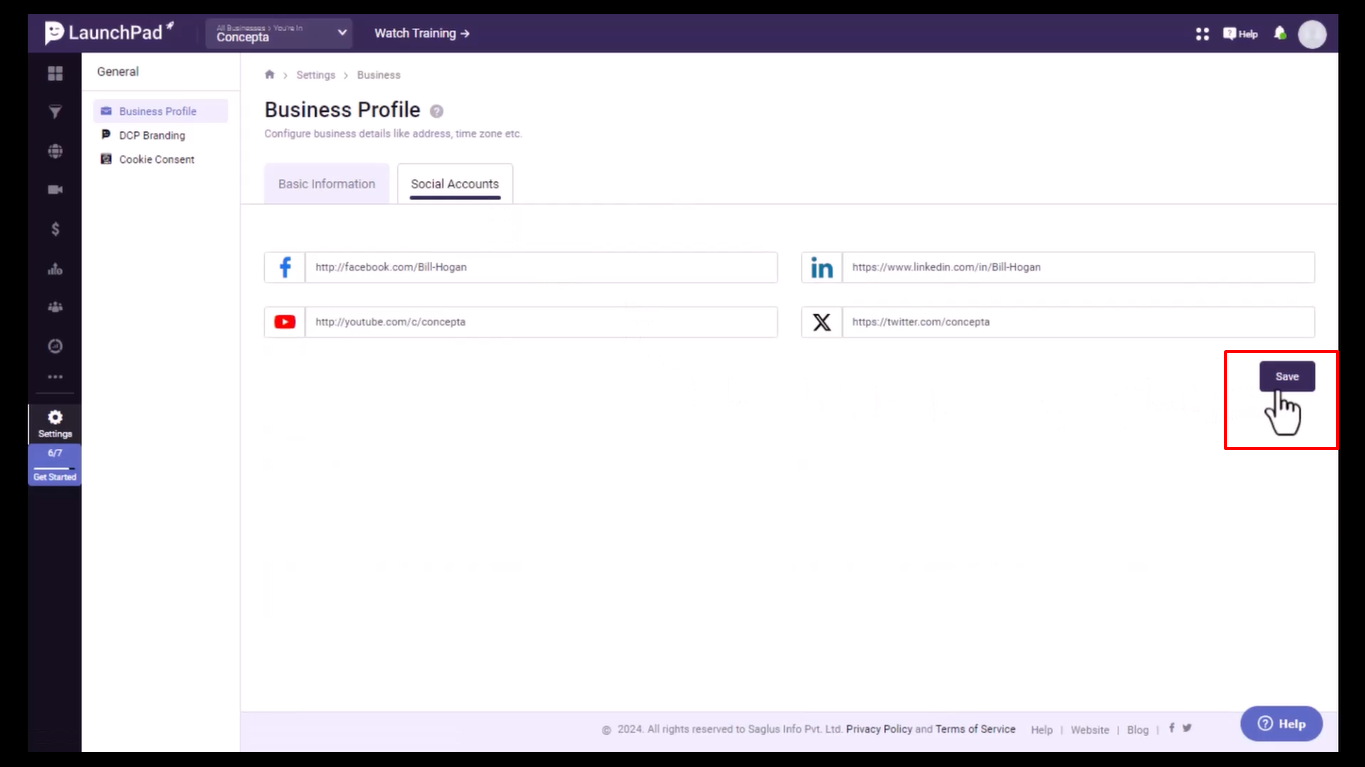Open the bar chart icon in sidebar
The image size is (1365, 767).
(x=55, y=269)
